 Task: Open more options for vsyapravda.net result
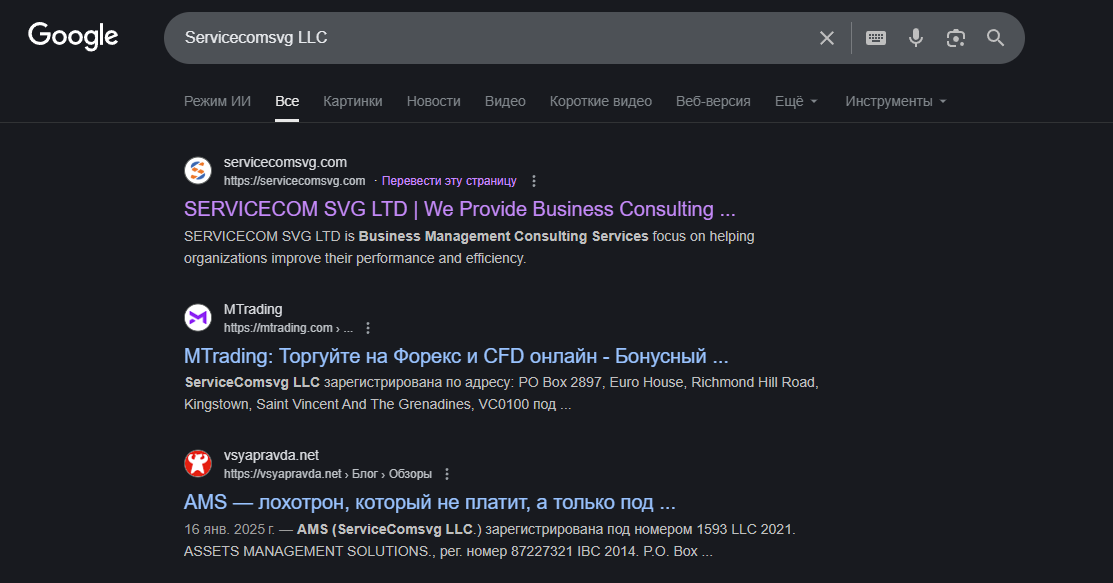click(x=447, y=474)
